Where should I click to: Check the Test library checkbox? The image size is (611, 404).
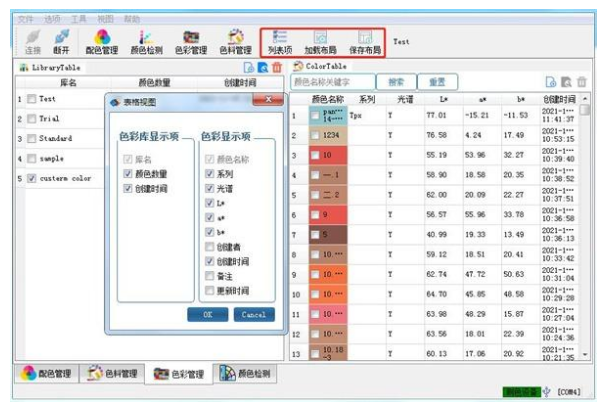32,99
